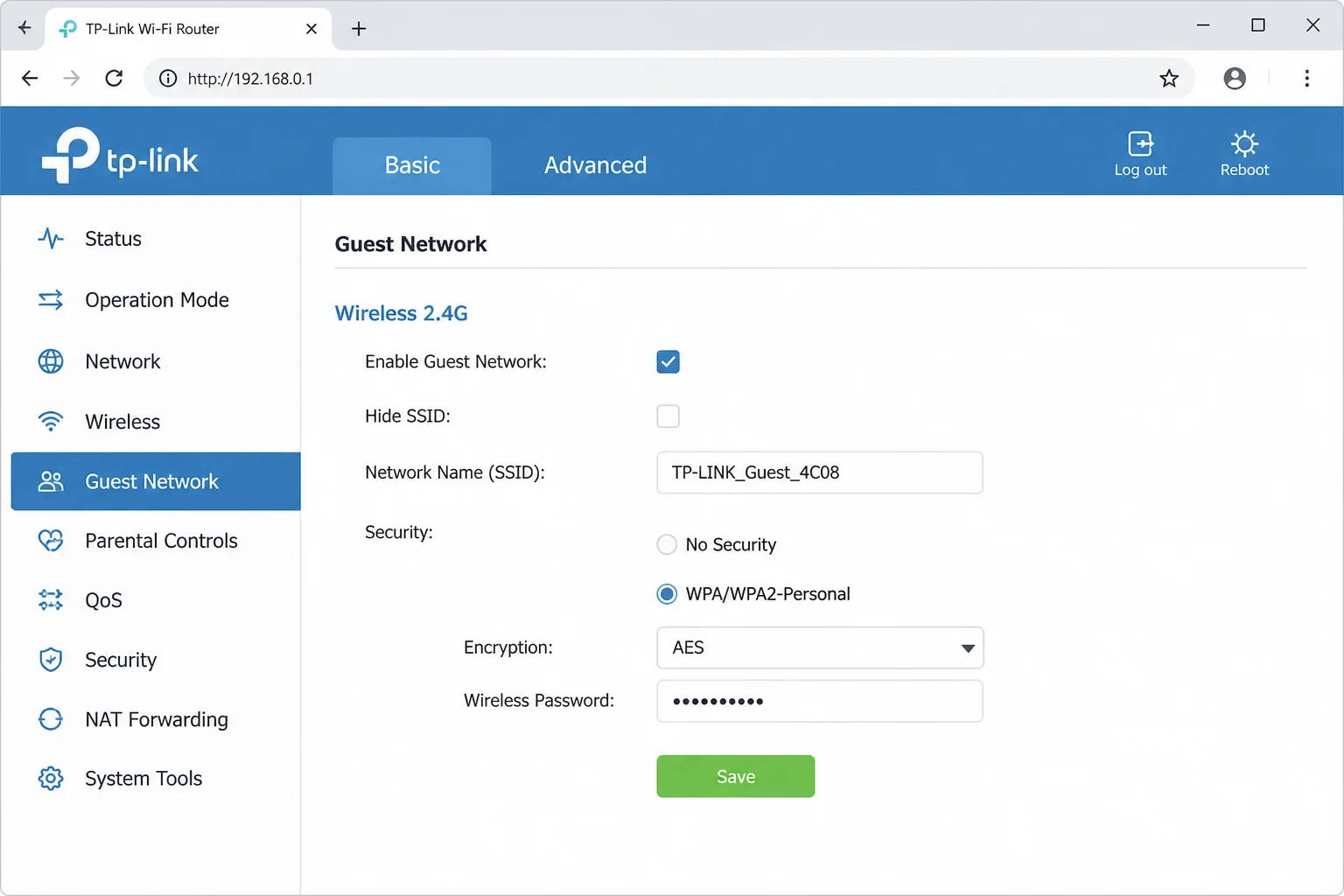The image size is (1344, 896).
Task: Select WPA/WPA2-Personal radio button
Action: 667,594
